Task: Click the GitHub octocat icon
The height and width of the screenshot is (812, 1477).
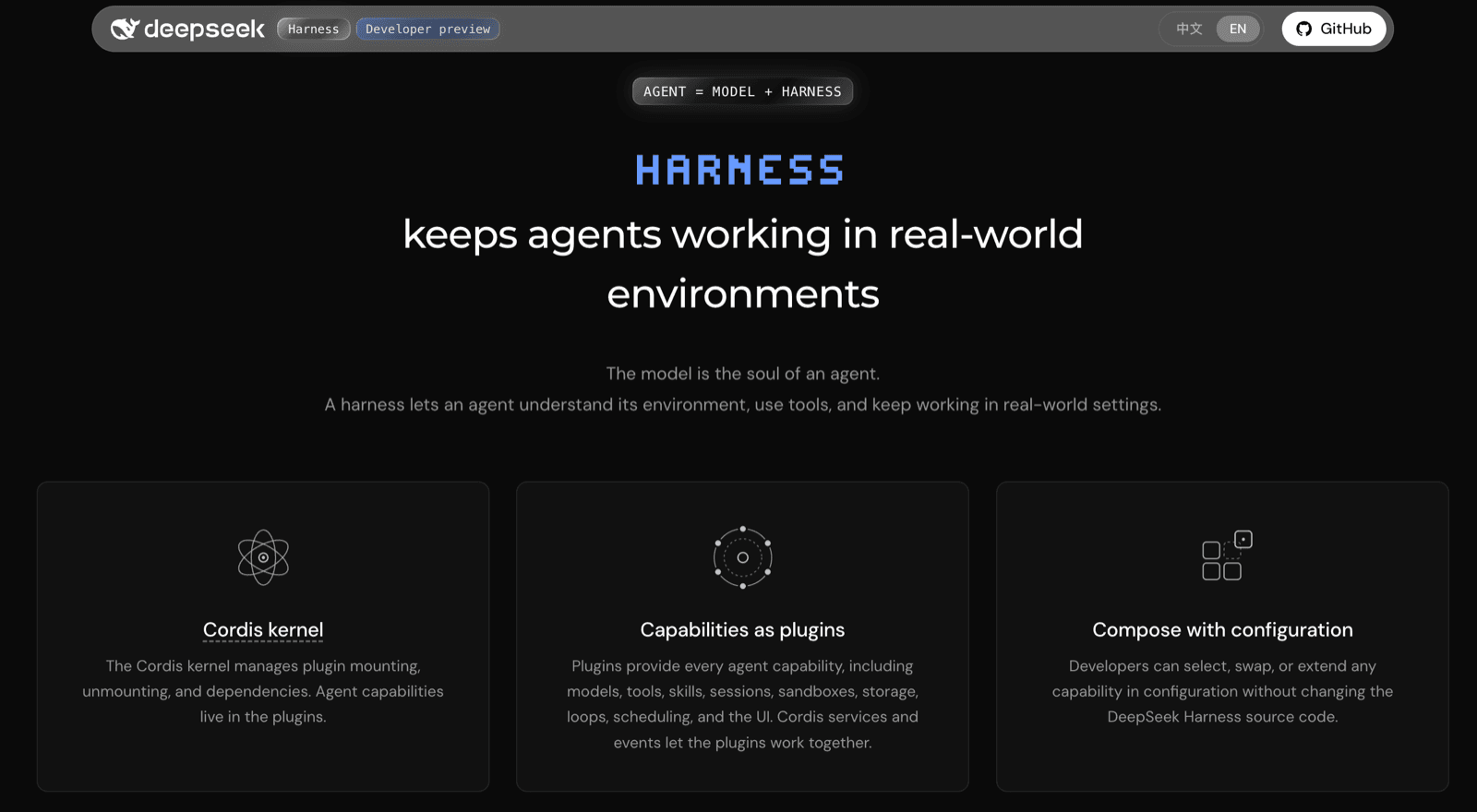Action: tap(1303, 29)
